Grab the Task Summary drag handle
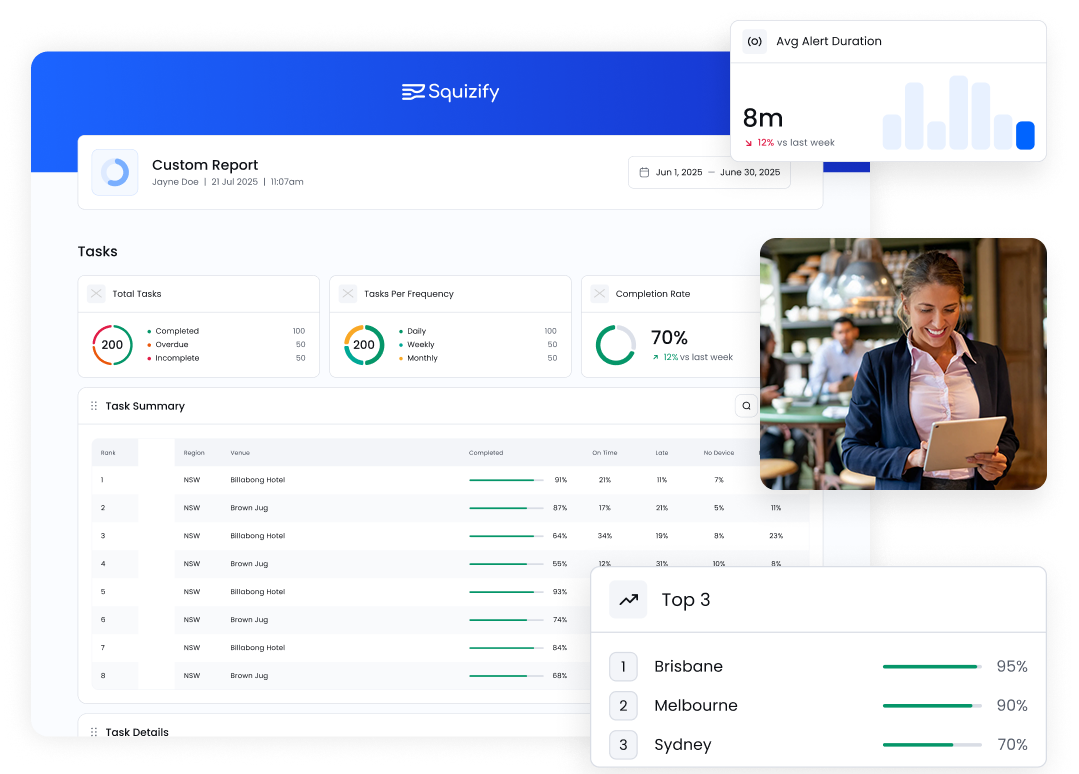Image resolution: width=1079 pixels, height=774 pixels. tap(94, 406)
